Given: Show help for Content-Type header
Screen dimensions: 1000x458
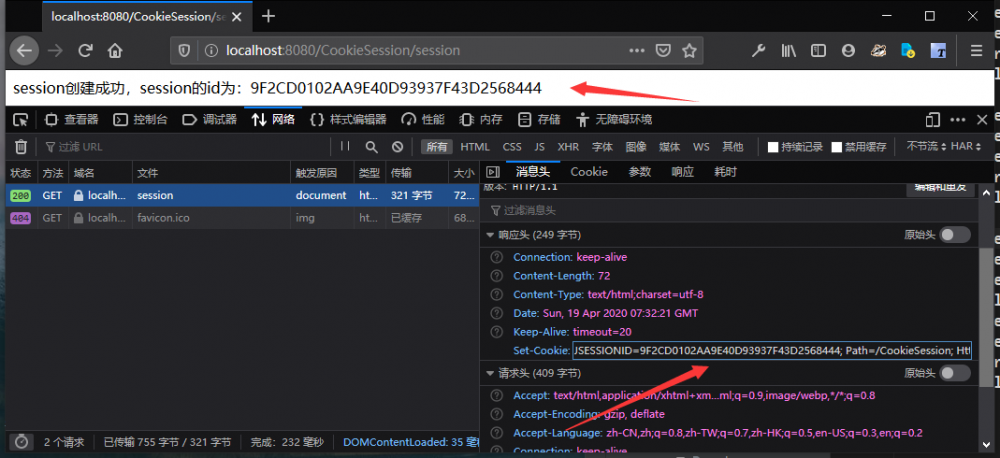Looking at the screenshot, I should [496, 295].
